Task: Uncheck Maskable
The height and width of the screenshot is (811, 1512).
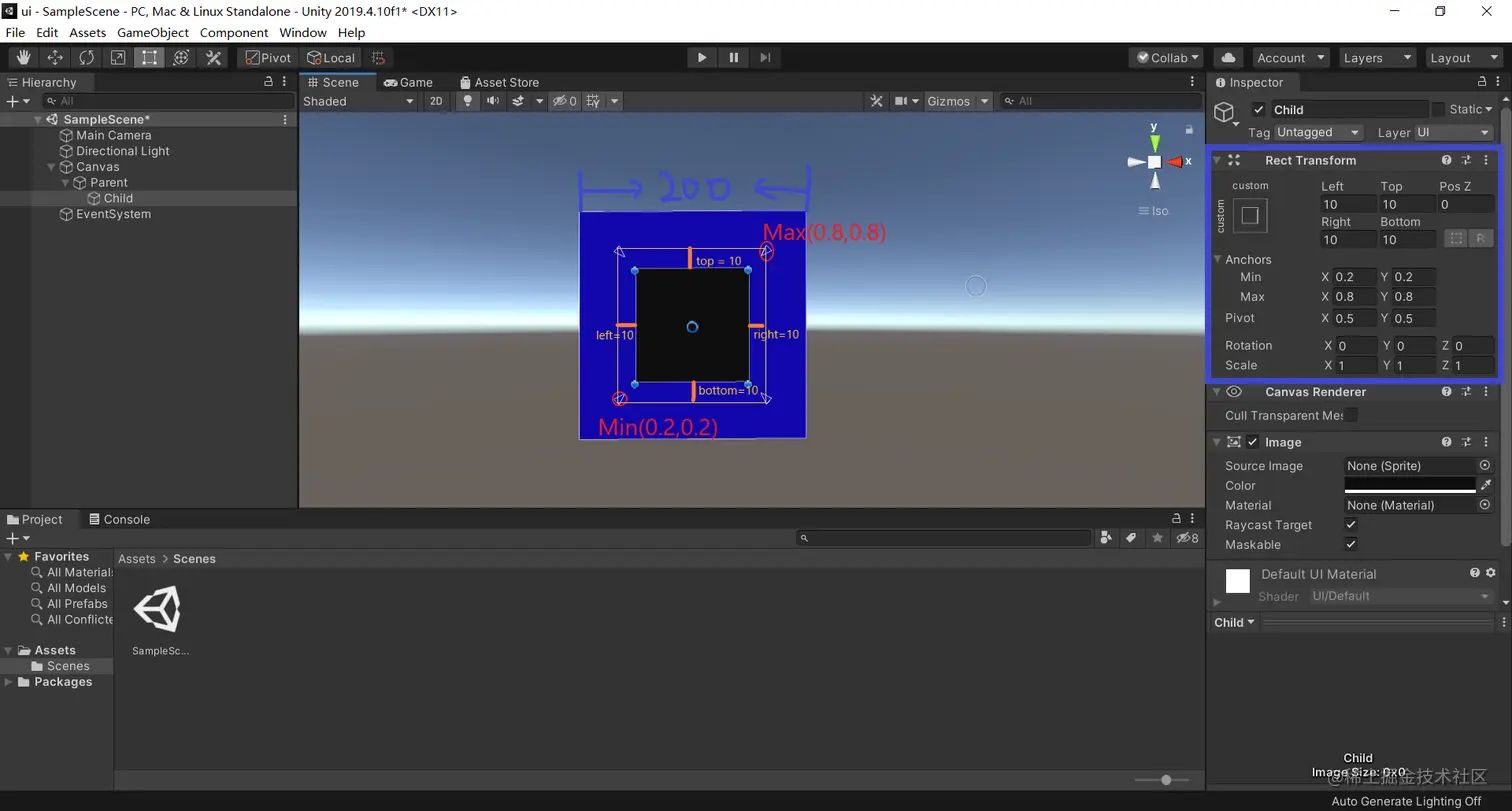Action: 1351,545
